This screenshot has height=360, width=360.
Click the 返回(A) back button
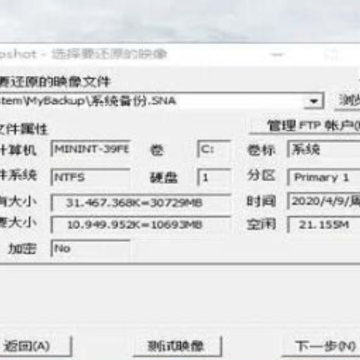[35, 346]
